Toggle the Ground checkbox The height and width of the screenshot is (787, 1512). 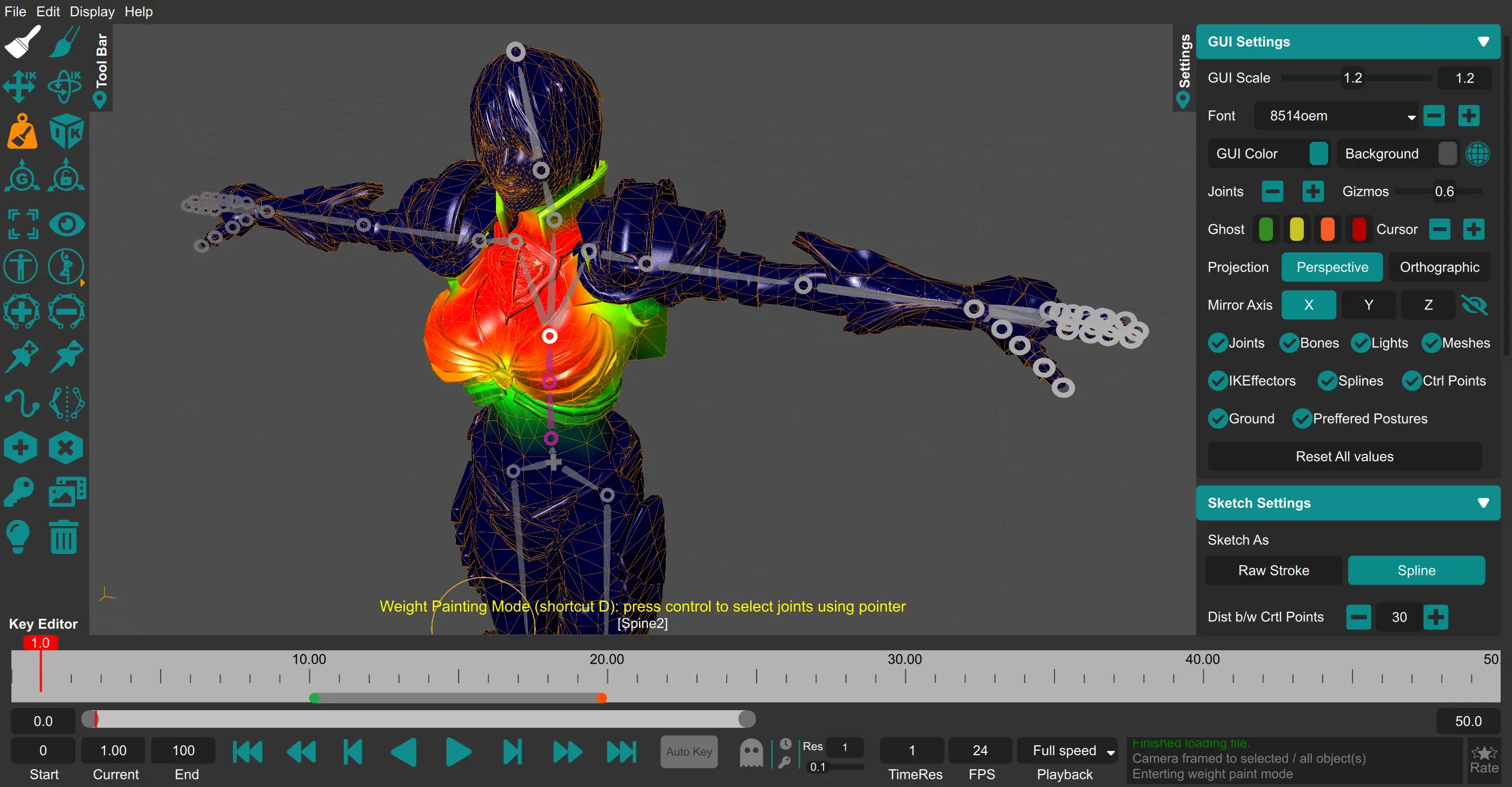tap(1218, 419)
